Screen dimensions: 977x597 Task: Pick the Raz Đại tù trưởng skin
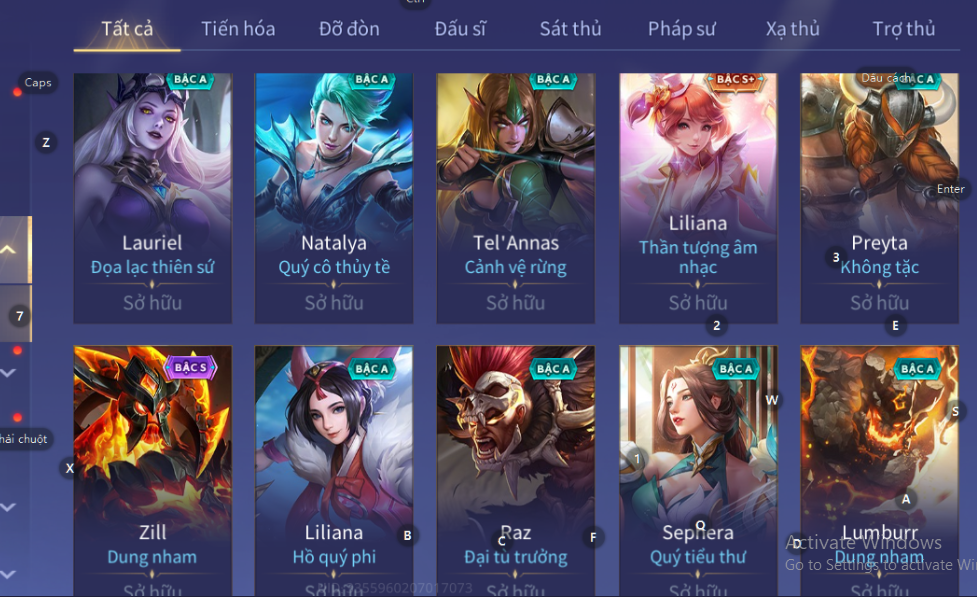(516, 471)
